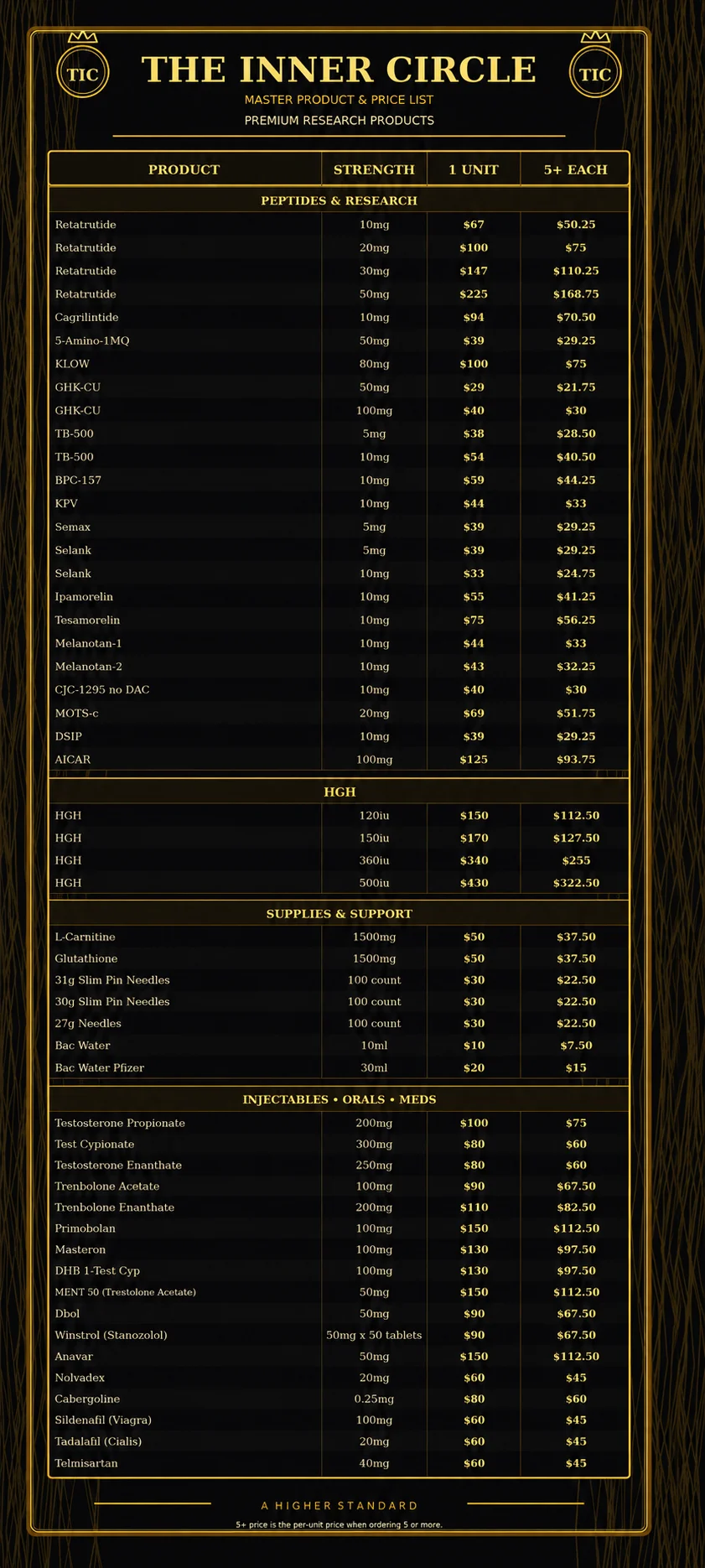Click the Cabergoline product name
This screenshot has width=705, height=1568.
point(87,1399)
